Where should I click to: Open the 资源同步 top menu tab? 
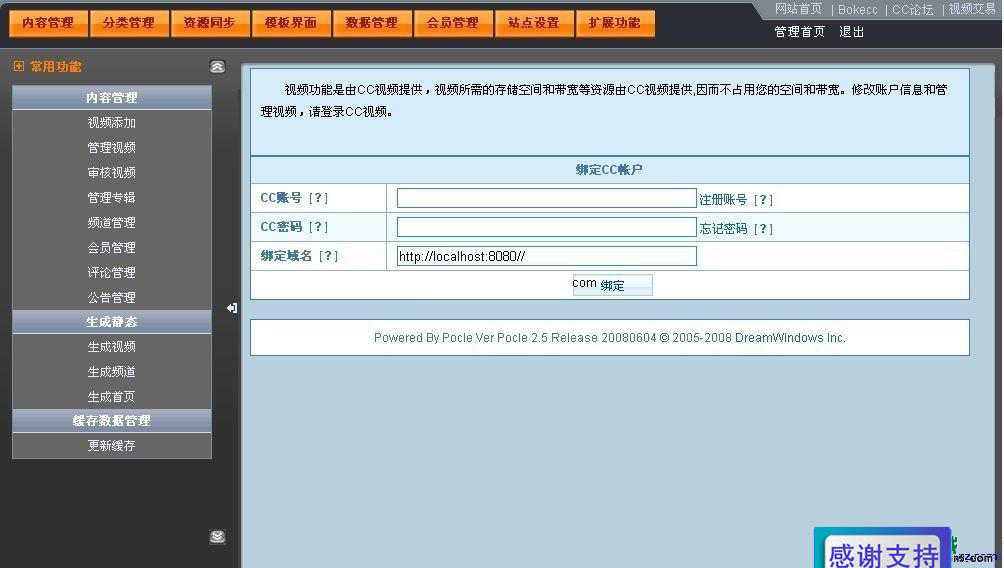point(210,24)
